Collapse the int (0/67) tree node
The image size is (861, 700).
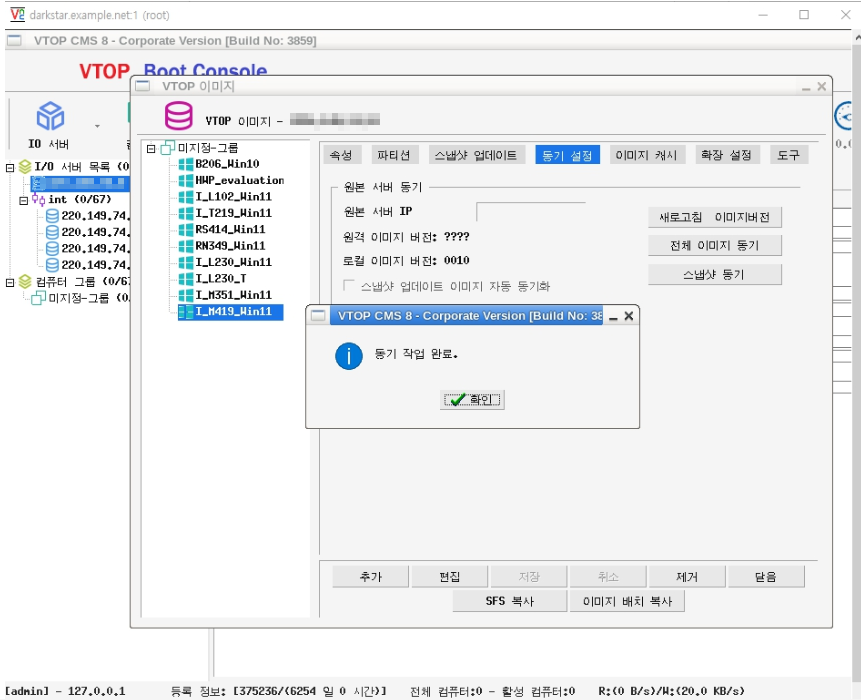pyautogui.click(x=24, y=200)
